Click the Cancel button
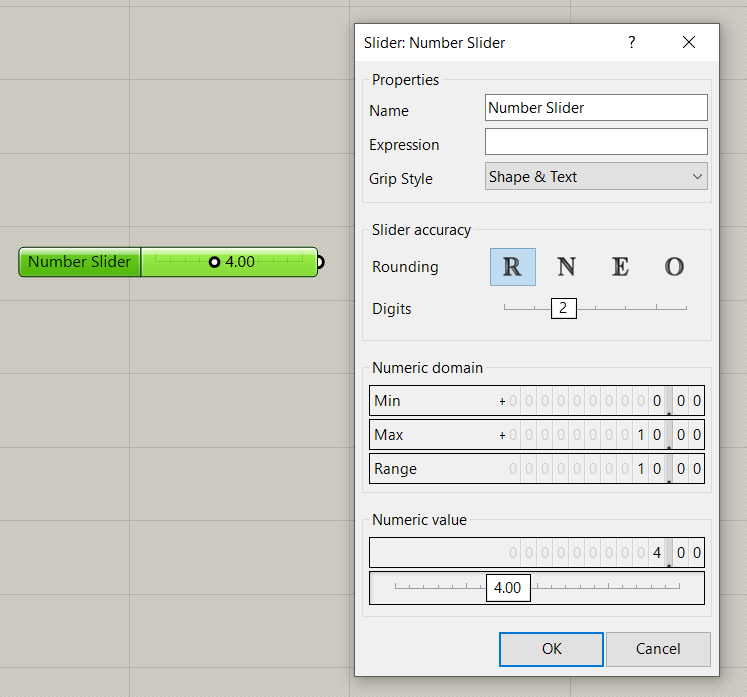 click(x=658, y=649)
